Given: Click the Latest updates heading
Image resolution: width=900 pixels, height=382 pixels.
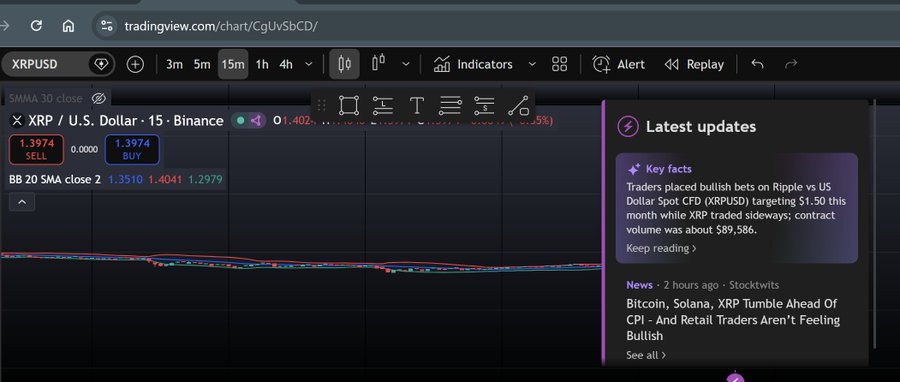Looking at the screenshot, I should tap(701, 126).
